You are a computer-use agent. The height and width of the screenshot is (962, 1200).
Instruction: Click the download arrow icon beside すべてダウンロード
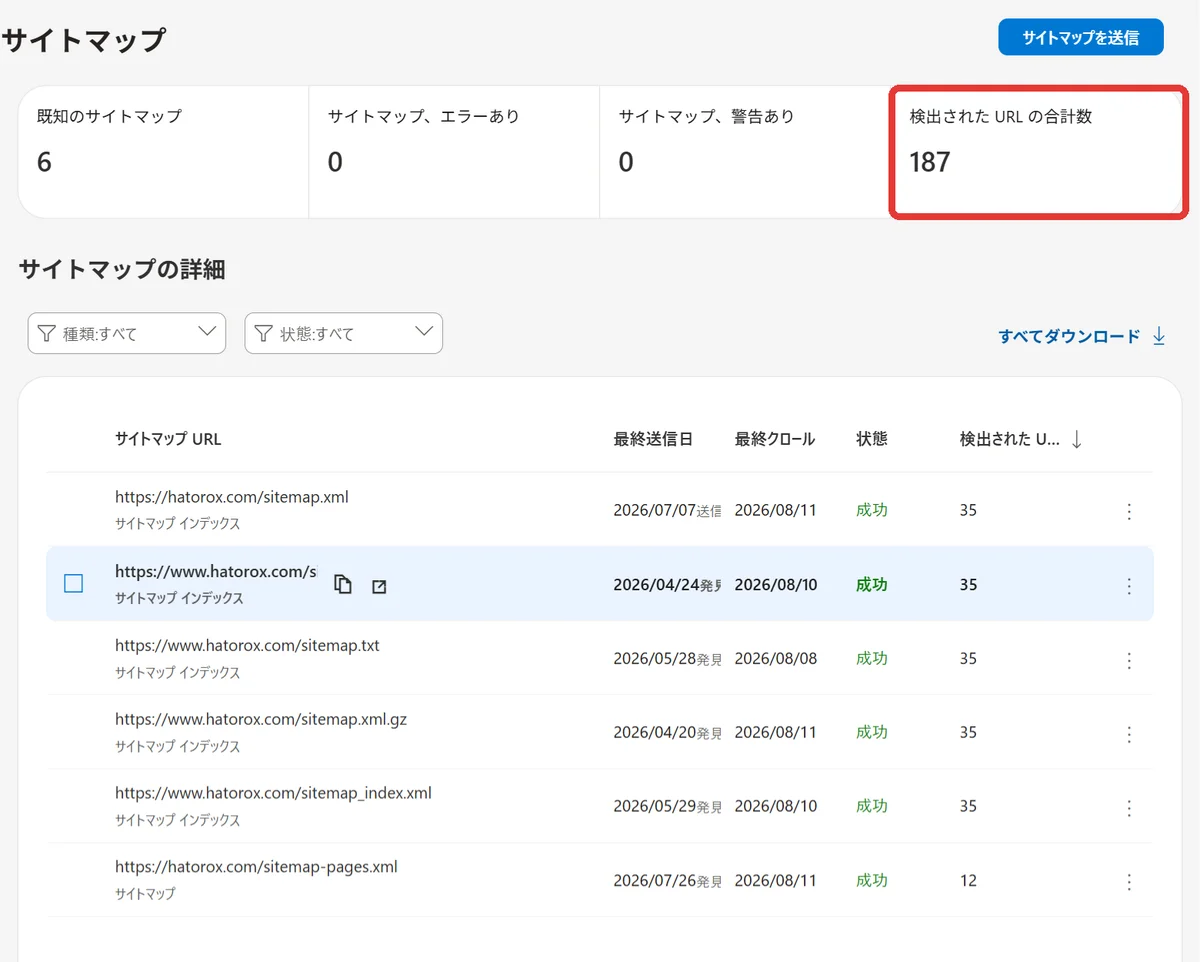[1159, 337]
